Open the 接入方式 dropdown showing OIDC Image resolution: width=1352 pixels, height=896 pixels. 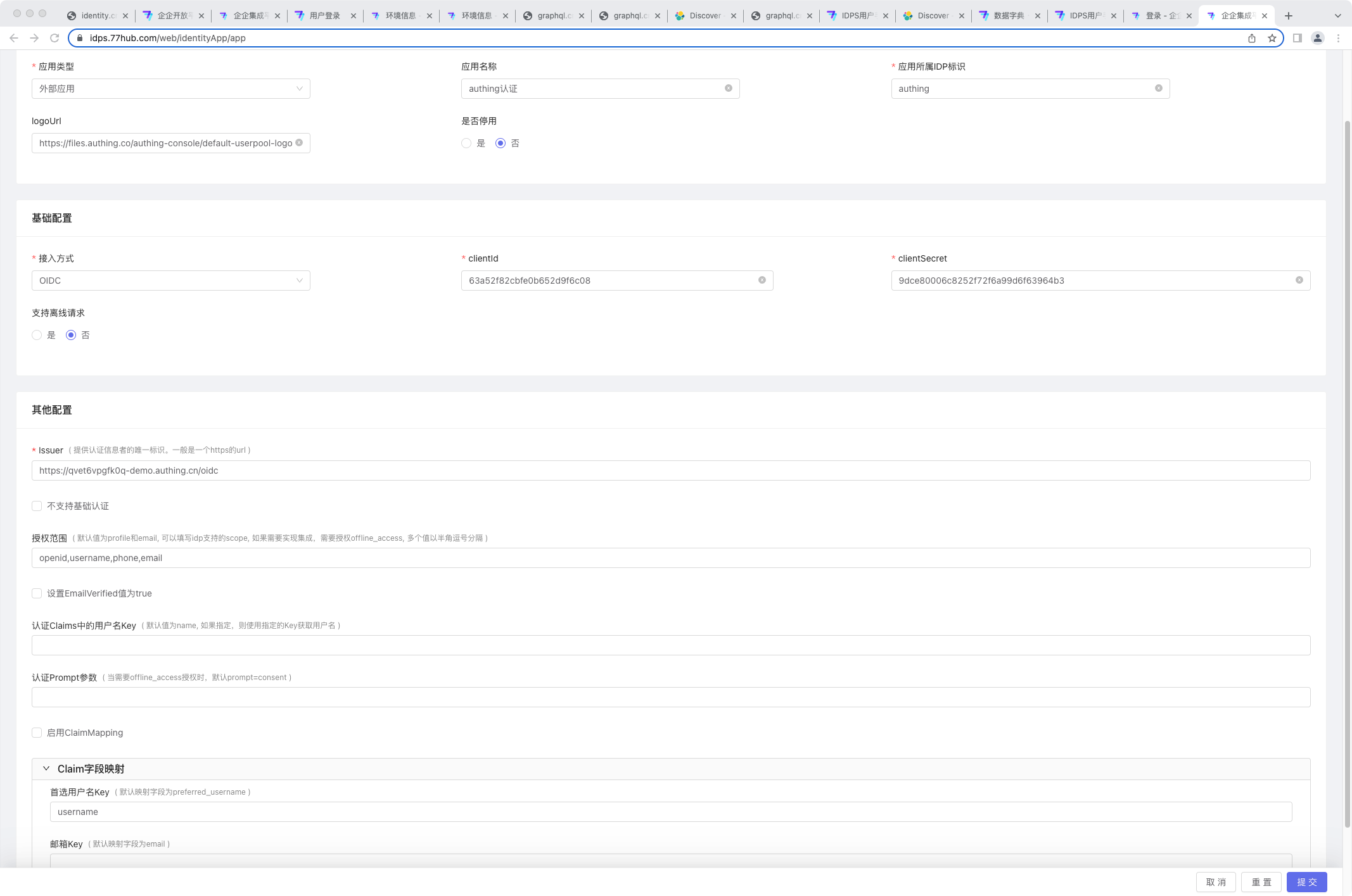pyautogui.click(x=170, y=281)
